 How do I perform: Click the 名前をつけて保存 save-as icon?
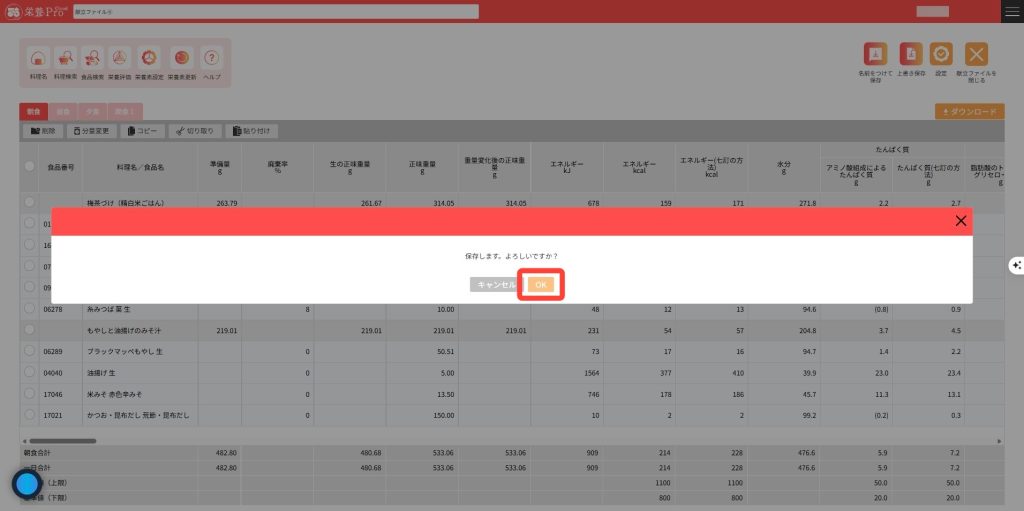876,57
